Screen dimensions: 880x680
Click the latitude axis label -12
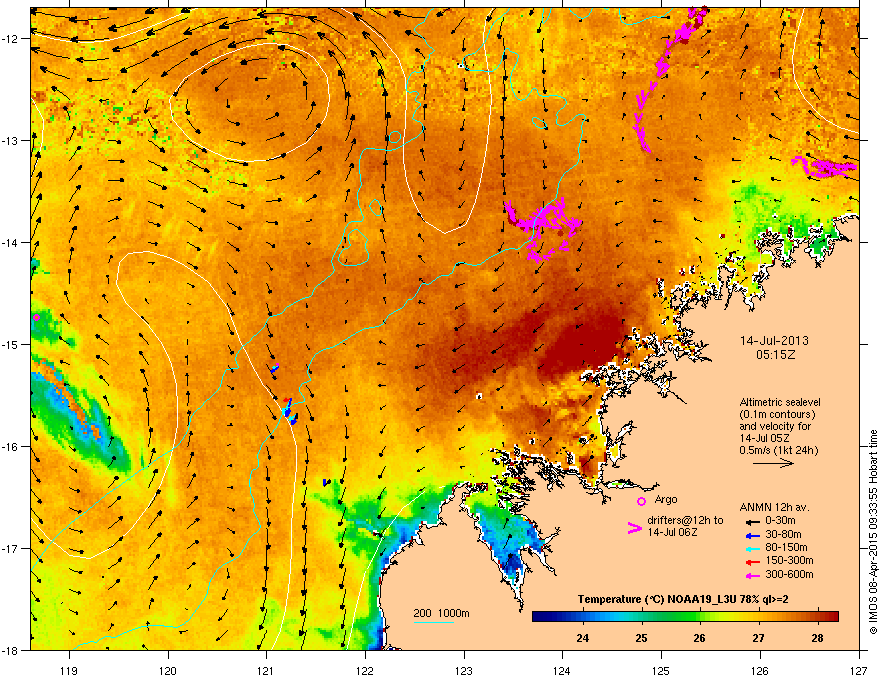point(10,39)
